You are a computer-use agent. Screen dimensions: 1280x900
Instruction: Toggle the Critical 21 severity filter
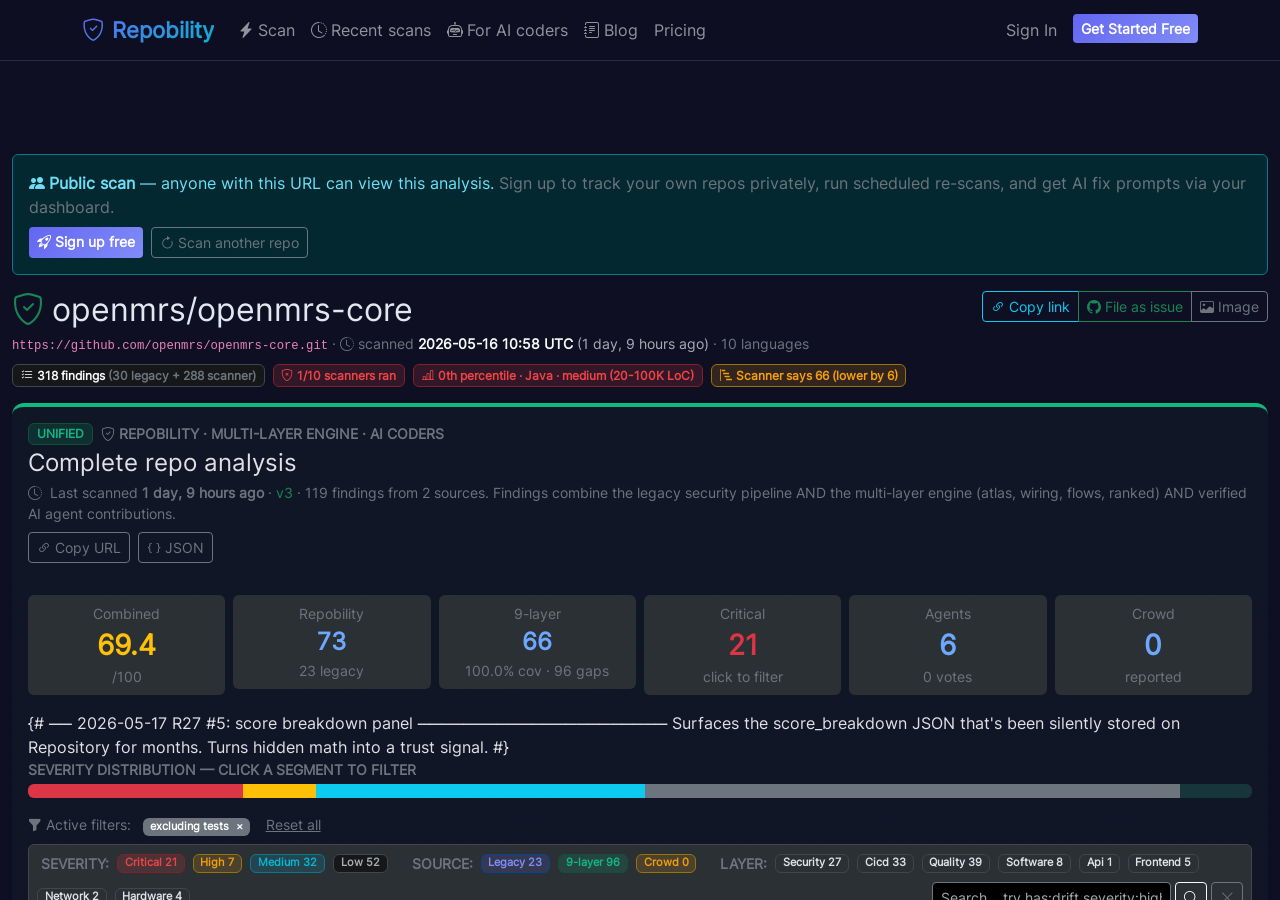(x=151, y=862)
